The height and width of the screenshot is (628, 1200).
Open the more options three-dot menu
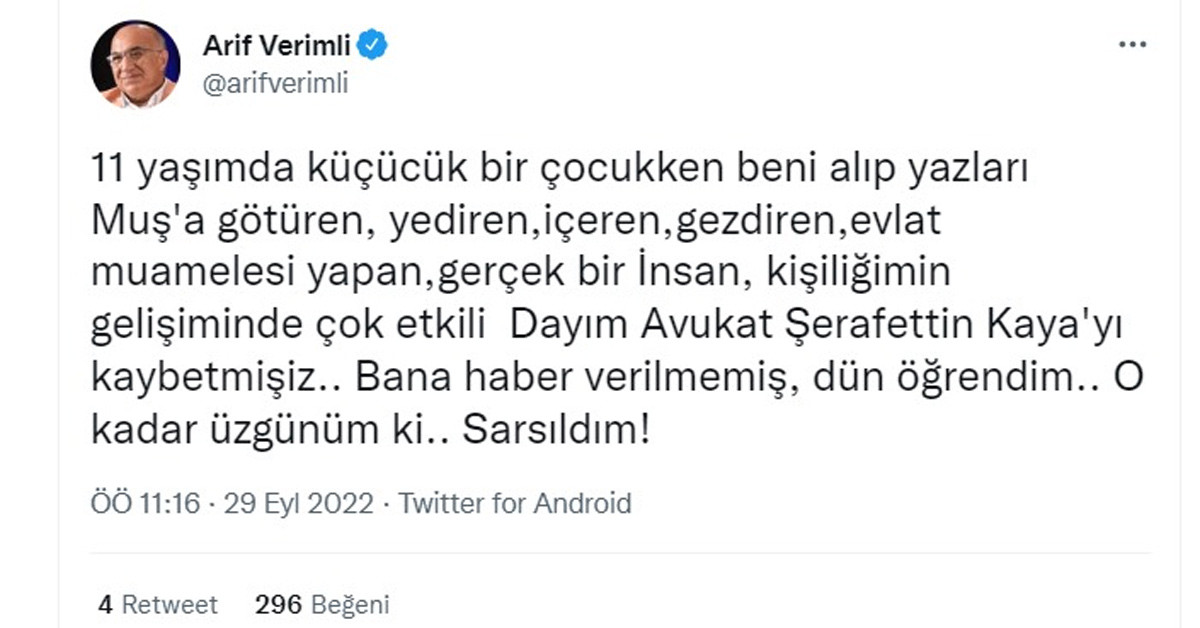(x=1131, y=46)
